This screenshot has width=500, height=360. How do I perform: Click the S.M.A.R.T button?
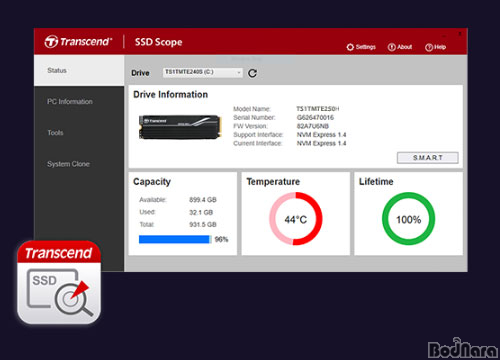428,158
